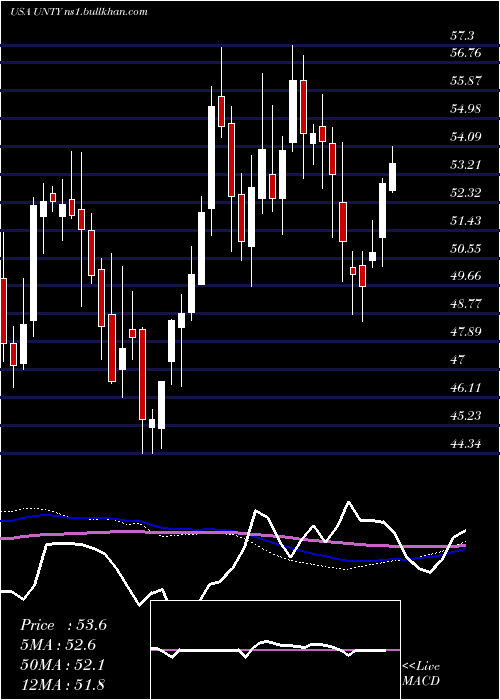Select the 54.09 price axis label
This screenshot has width=500, height=700.
point(467,137)
